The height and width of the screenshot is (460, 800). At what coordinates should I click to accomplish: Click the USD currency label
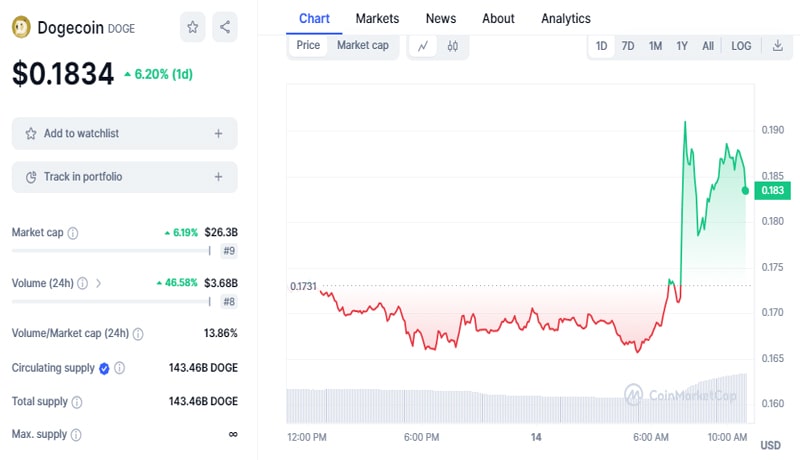pyautogui.click(x=770, y=446)
